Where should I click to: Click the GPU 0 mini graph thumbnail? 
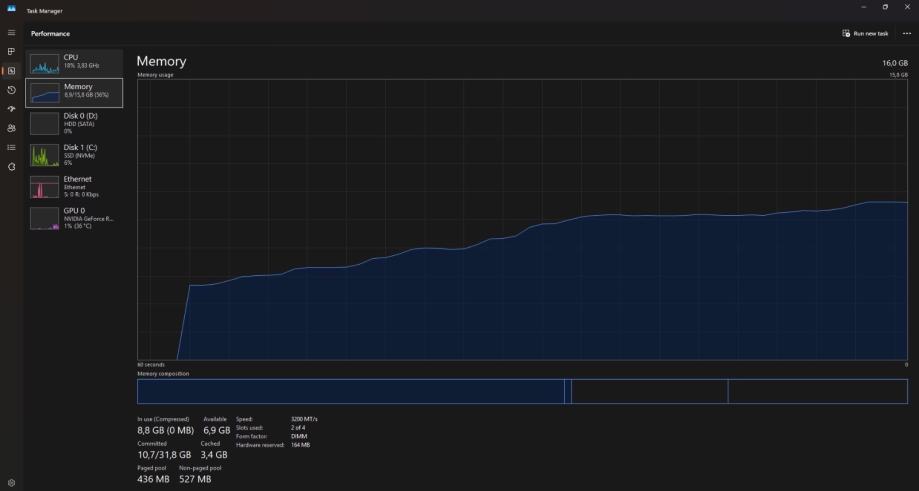click(45, 219)
